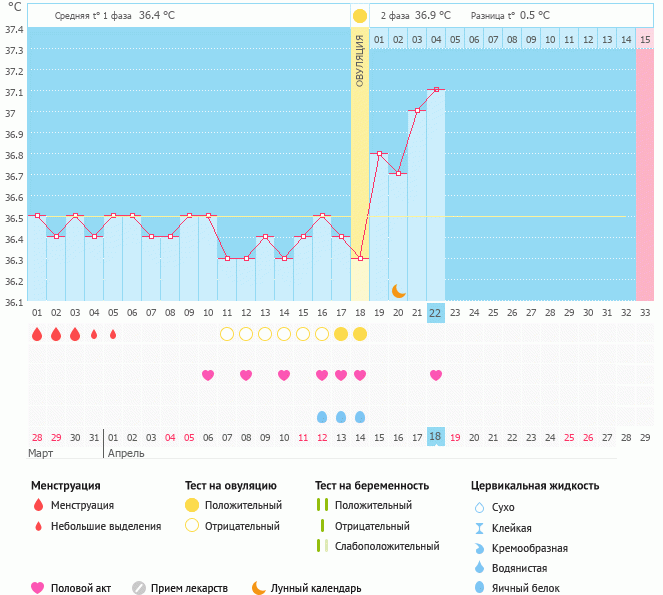Screen dimensions: 663x595
Task: Click the menstruation drop on cycle day 01
Action: [37, 334]
